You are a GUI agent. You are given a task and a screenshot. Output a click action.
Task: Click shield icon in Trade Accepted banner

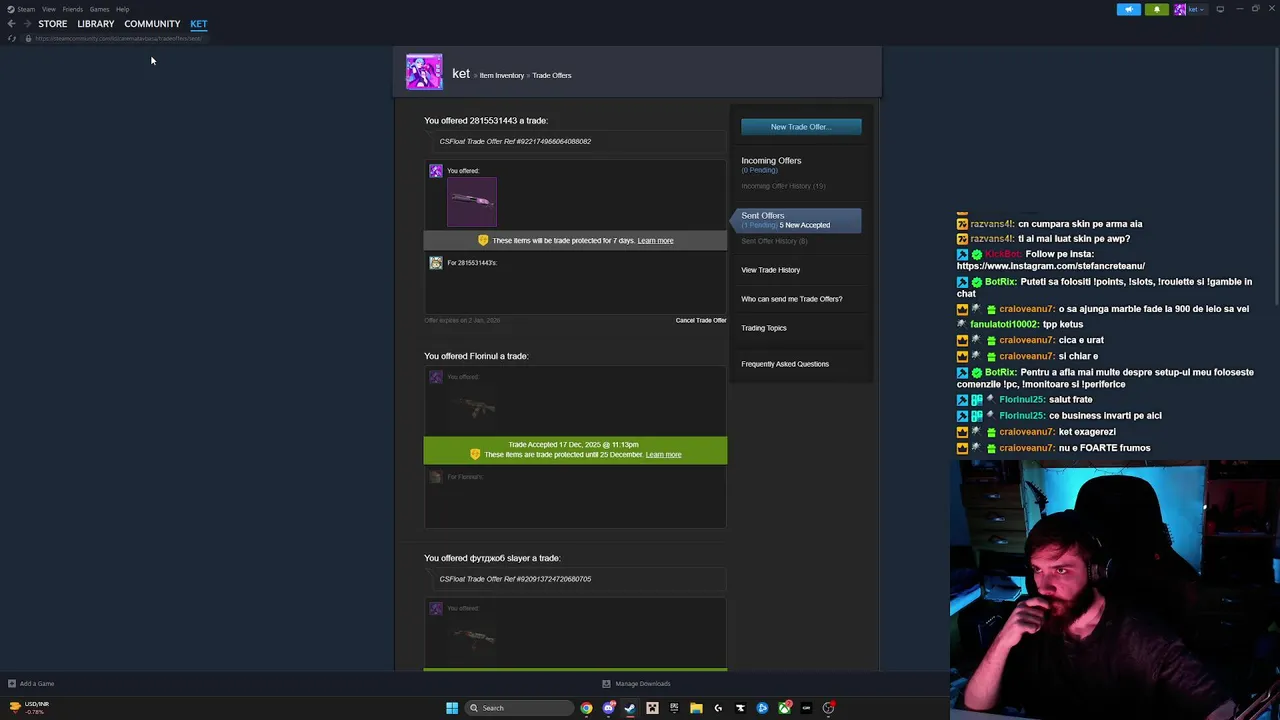pos(475,454)
